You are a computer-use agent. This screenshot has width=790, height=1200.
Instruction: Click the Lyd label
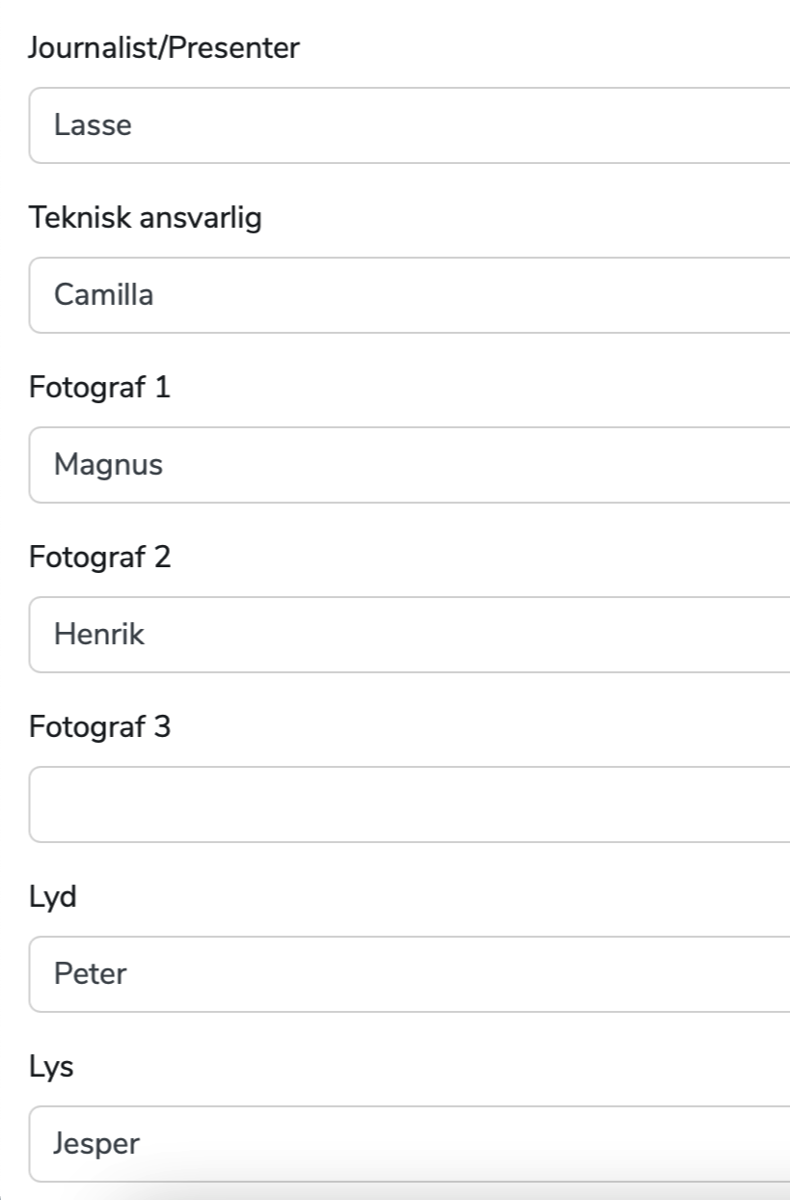point(53,897)
